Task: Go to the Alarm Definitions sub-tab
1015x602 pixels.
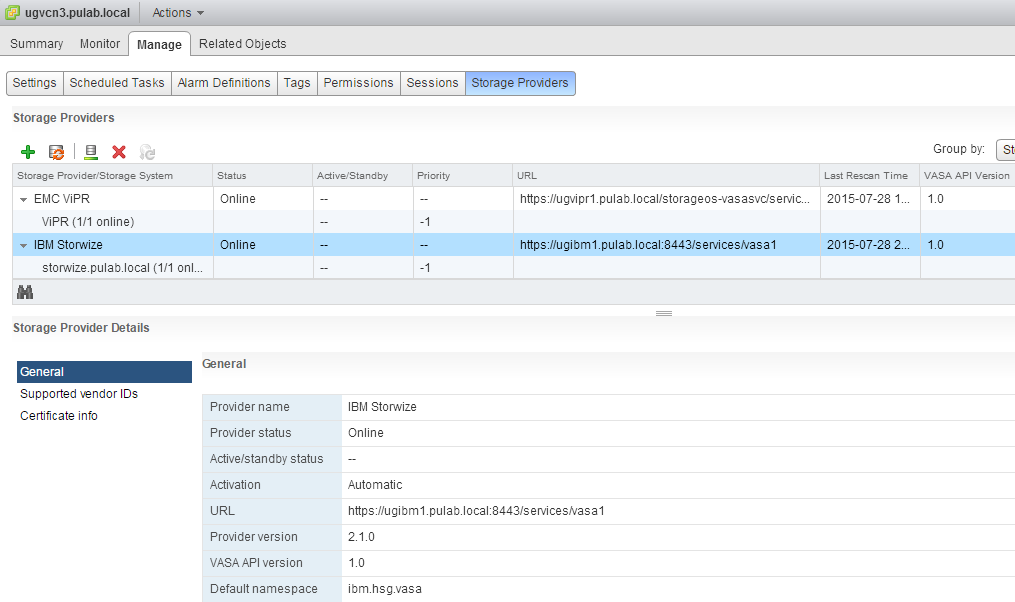Action: 224,83
